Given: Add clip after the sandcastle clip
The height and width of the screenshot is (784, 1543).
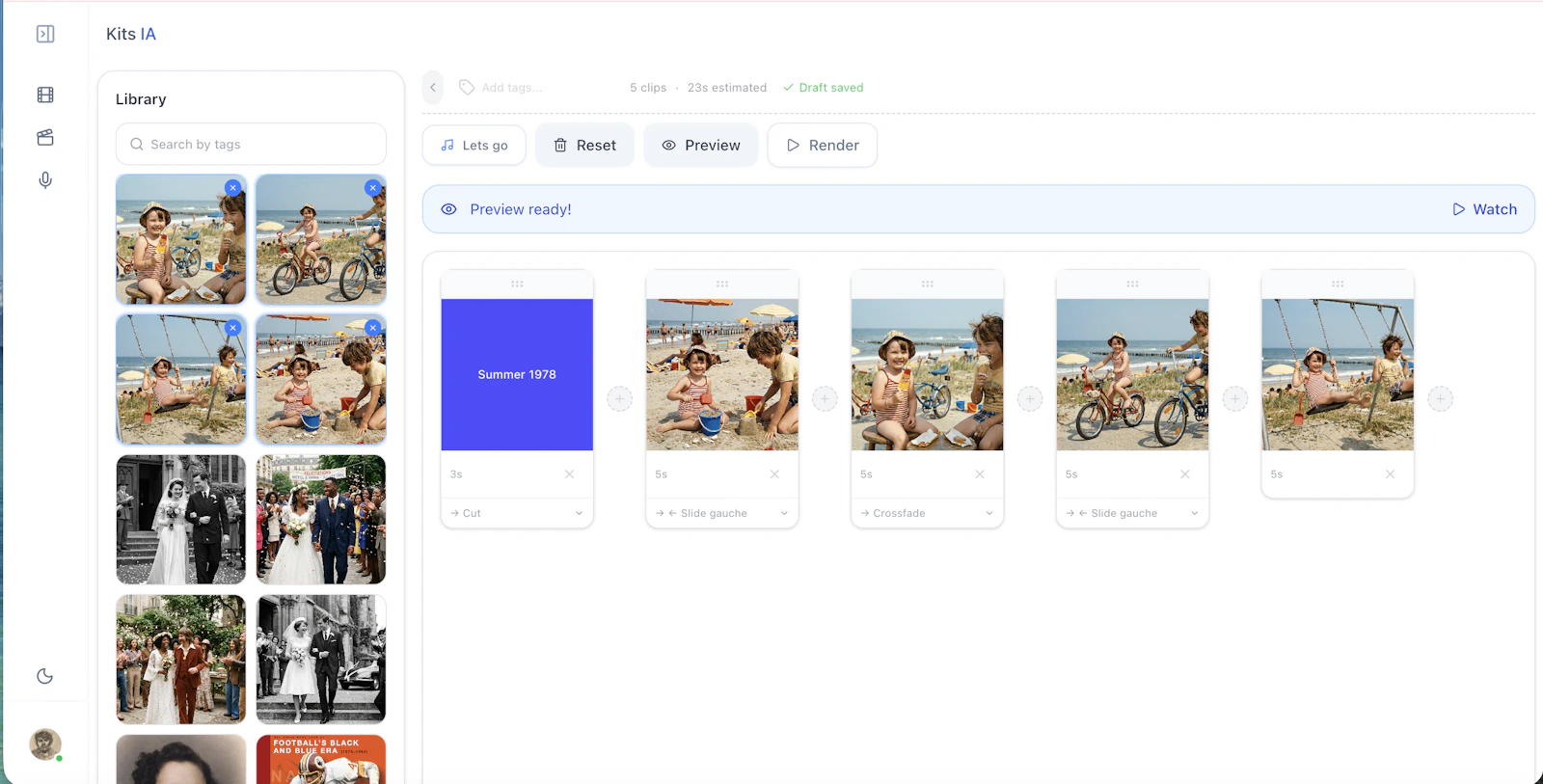Looking at the screenshot, I should click(825, 398).
